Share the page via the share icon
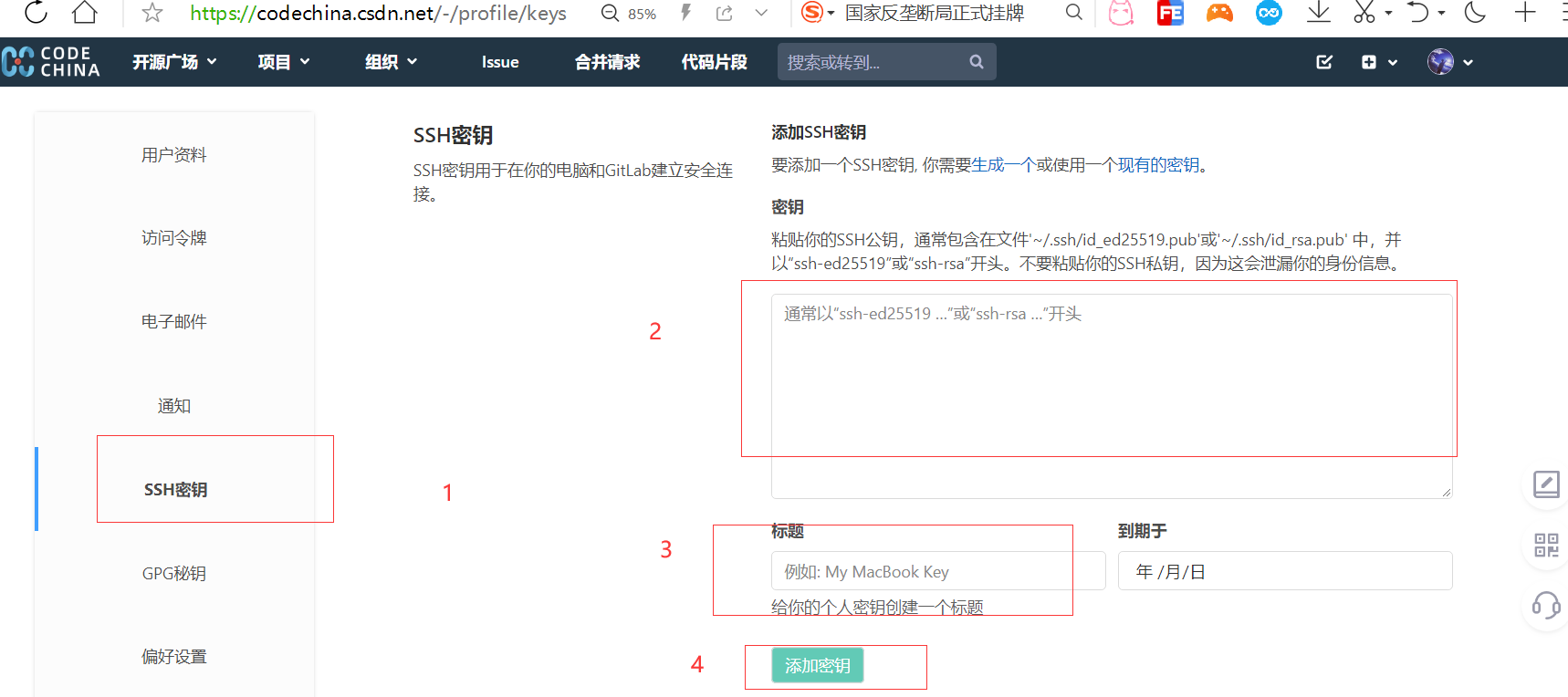Screen dimensions: 1568x697 725,13
